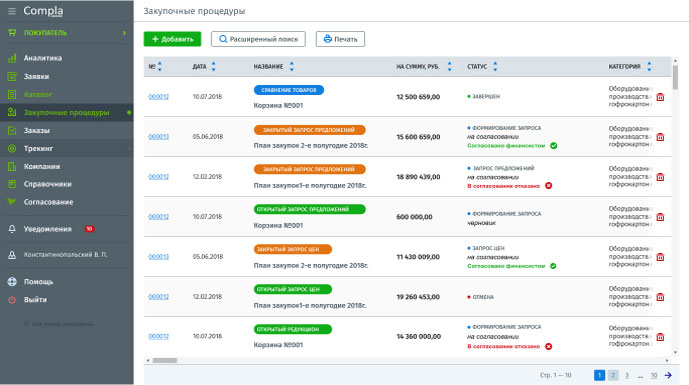Click the green Добавить button
Screen dimensions: 689x385
pyautogui.click(x=172, y=39)
